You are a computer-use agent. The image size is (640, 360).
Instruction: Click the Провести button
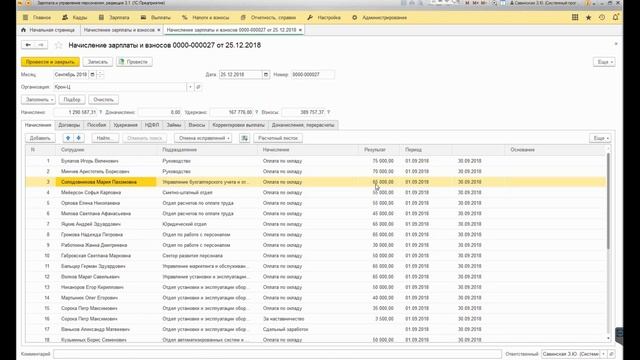click(134, 62)
